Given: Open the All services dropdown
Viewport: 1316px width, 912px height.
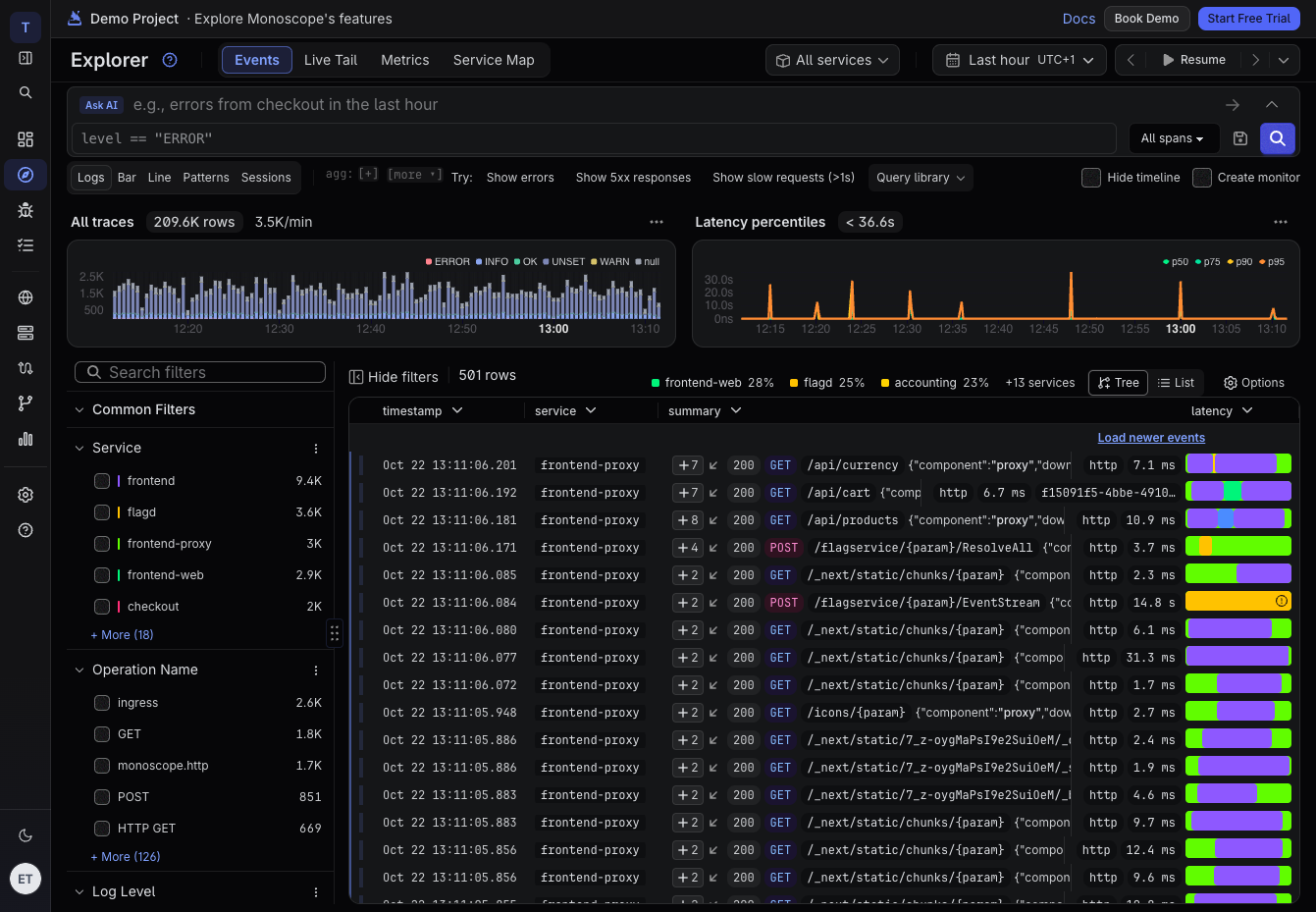Looking at the screenshot, I should tap(833, 60).
